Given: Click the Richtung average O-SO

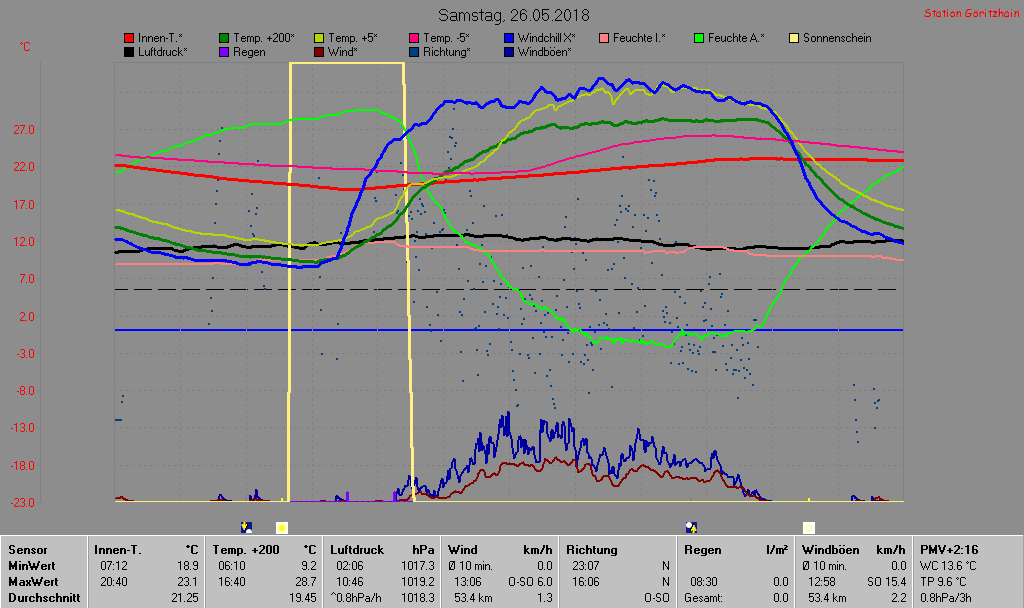Looking at the screenshot, I should (657, 598).
